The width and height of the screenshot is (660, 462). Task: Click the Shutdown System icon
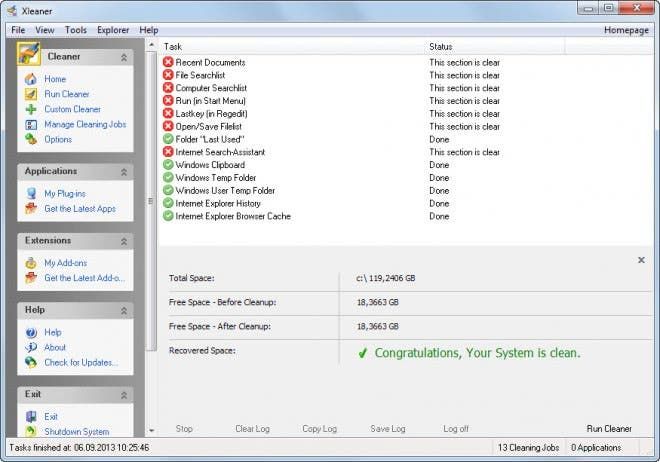[31, 431]
